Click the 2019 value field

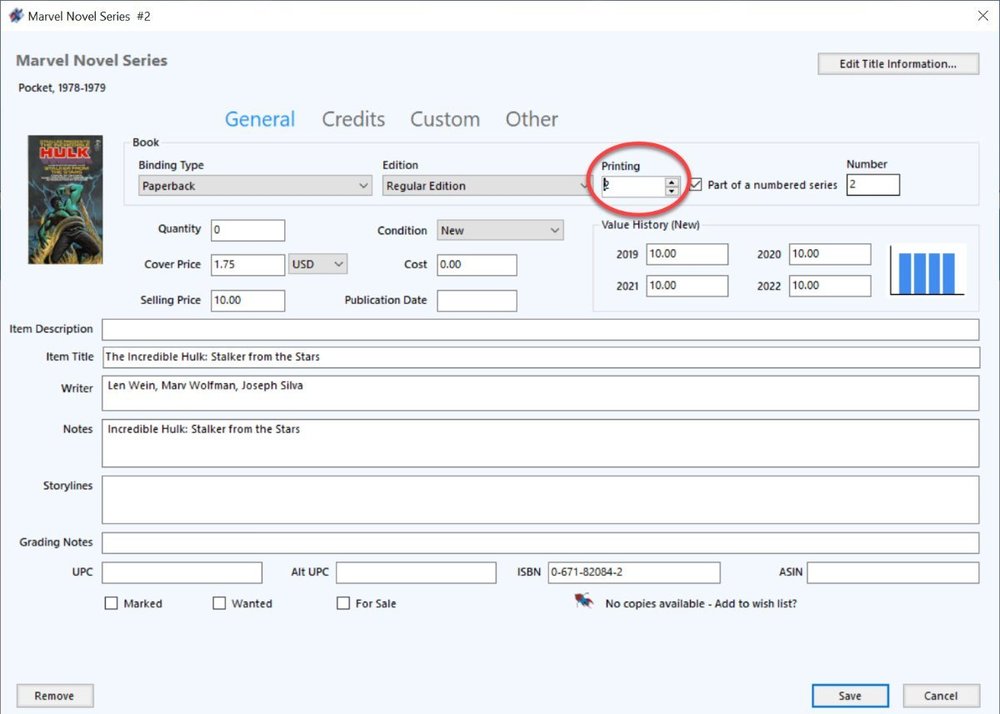(687, 254)
